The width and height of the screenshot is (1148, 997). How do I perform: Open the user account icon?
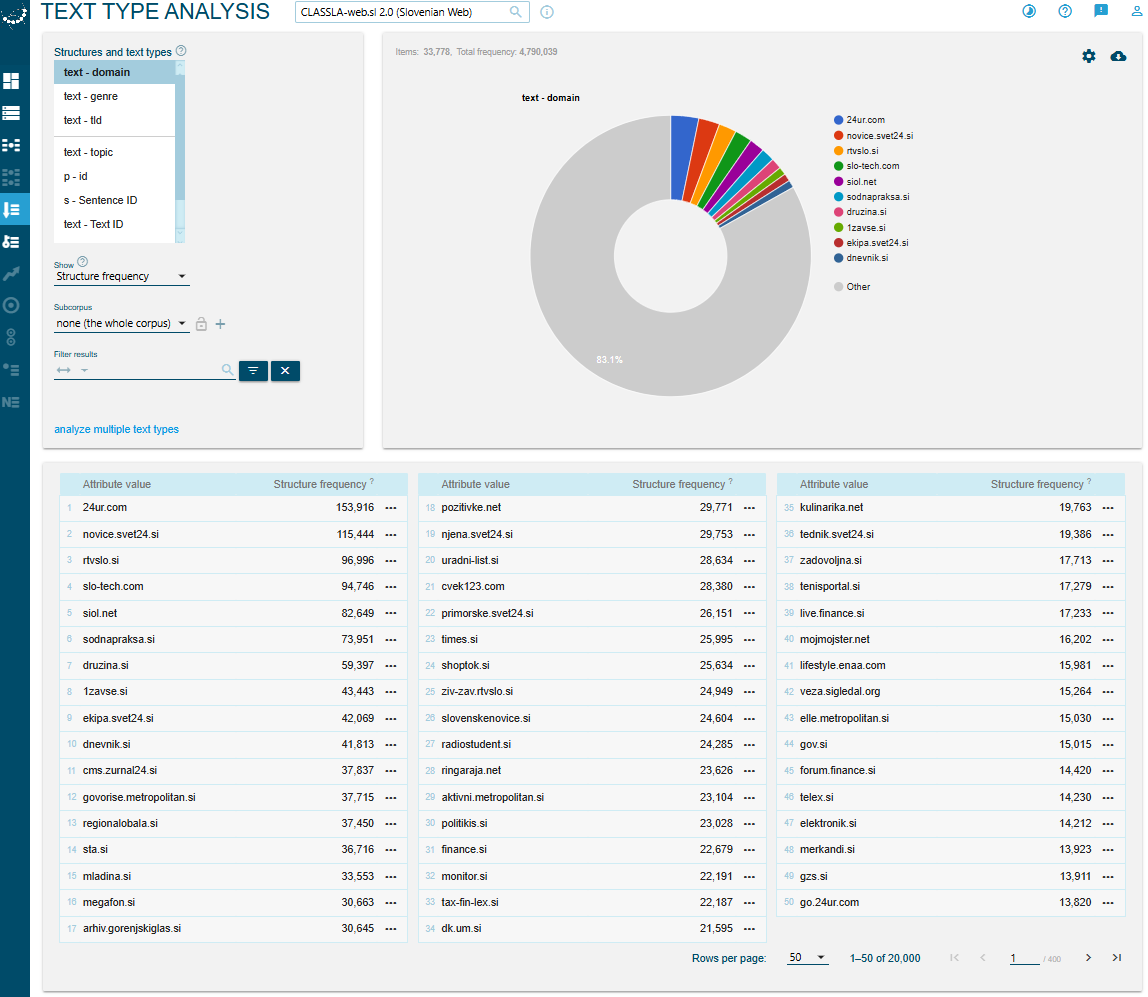point(1138,11)
